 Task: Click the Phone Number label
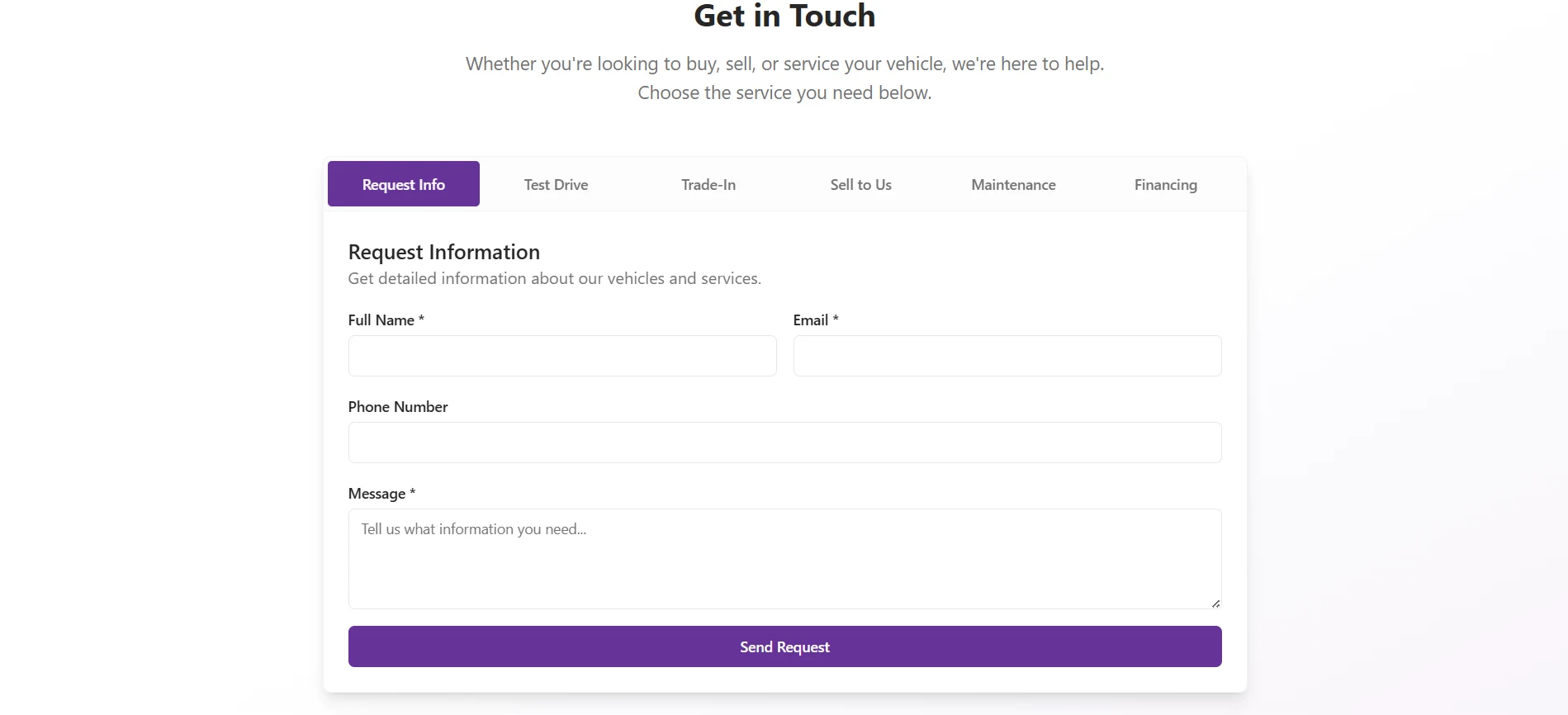click(x=397, y=407)
